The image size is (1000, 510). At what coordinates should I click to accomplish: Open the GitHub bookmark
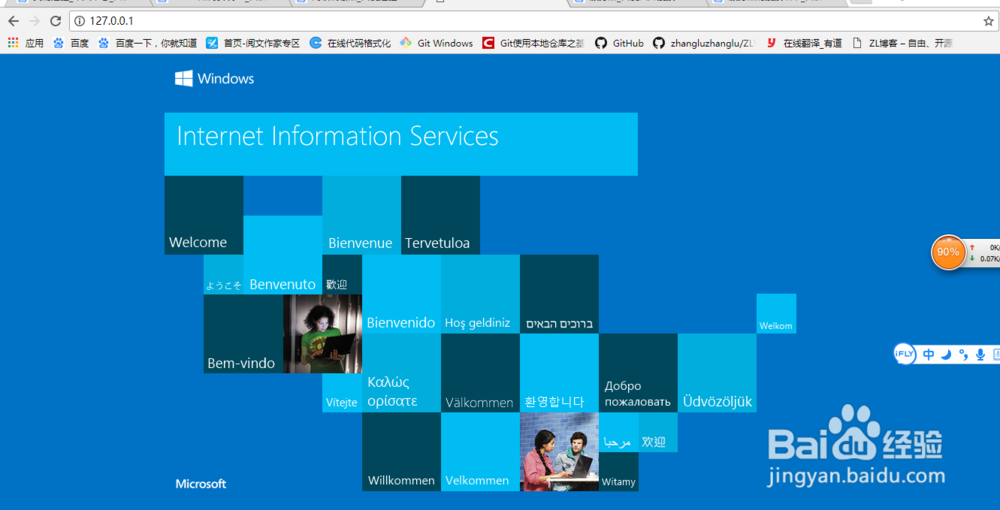[x=619, y=43]
